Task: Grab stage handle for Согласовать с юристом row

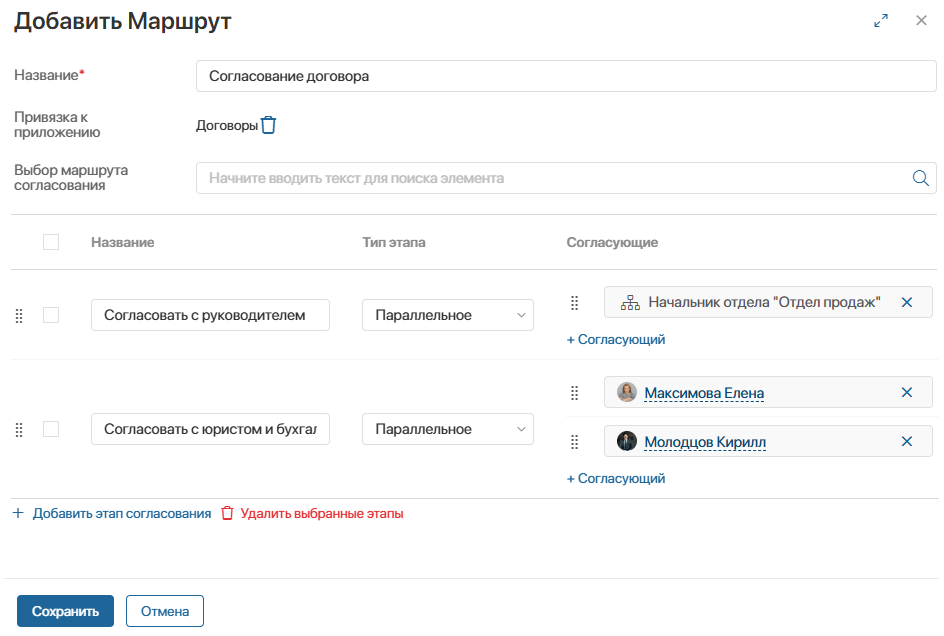Action: point(19,429)
